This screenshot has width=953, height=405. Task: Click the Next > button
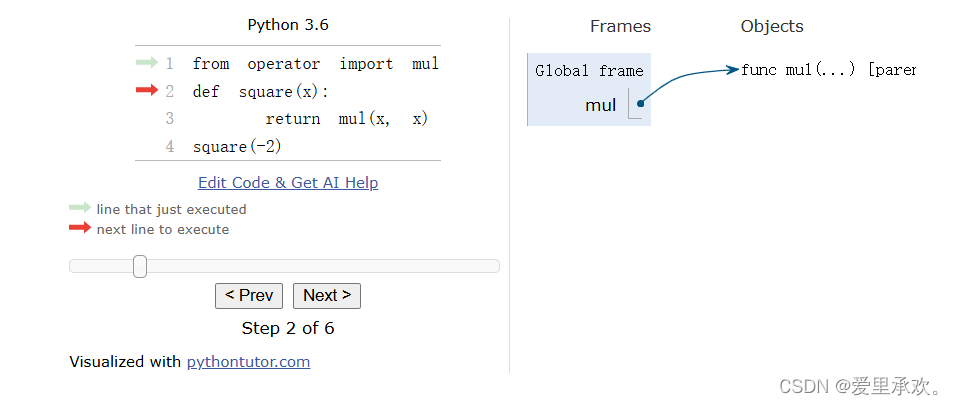pyautogui.click(x=326, y=296)
